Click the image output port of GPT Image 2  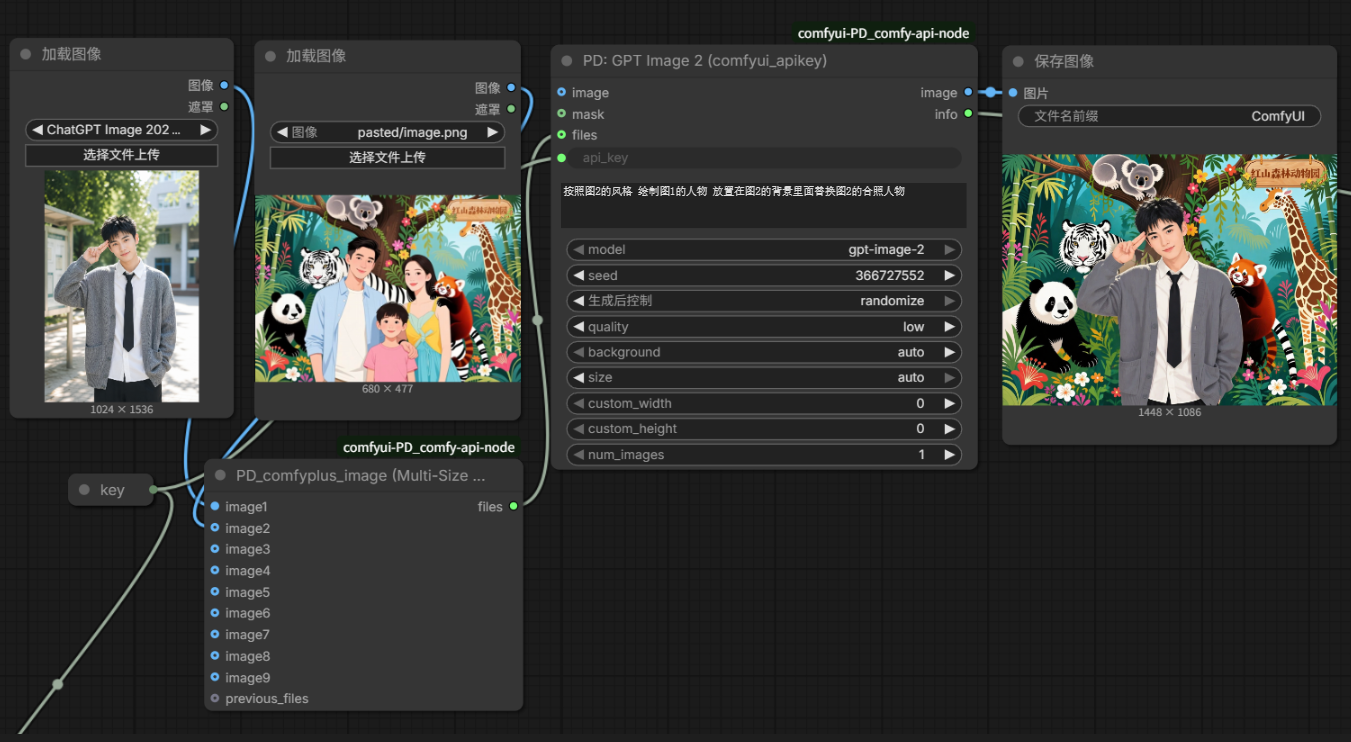click(x=968, y=92)
